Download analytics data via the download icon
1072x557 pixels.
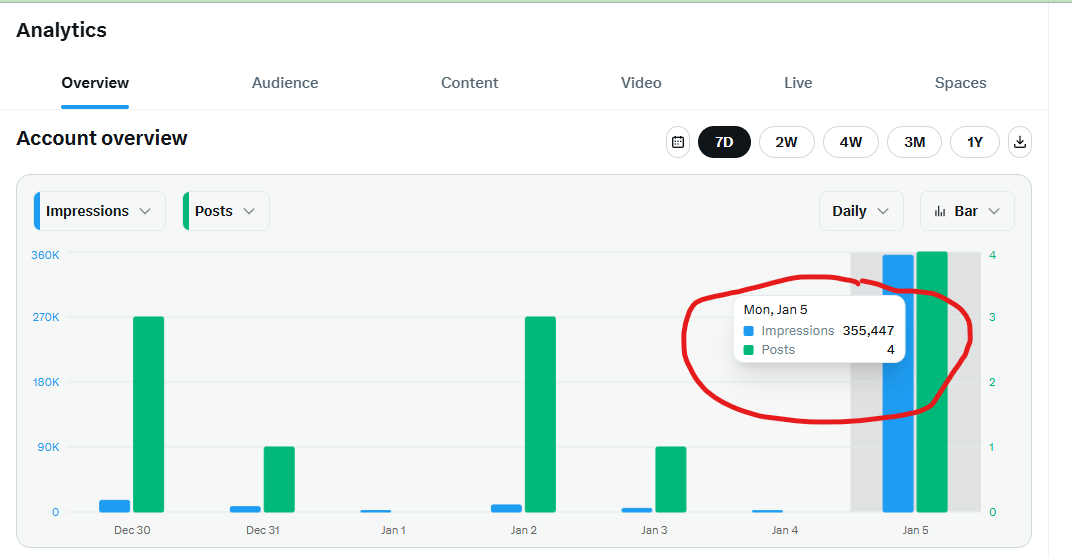[x=1019, y=142]
